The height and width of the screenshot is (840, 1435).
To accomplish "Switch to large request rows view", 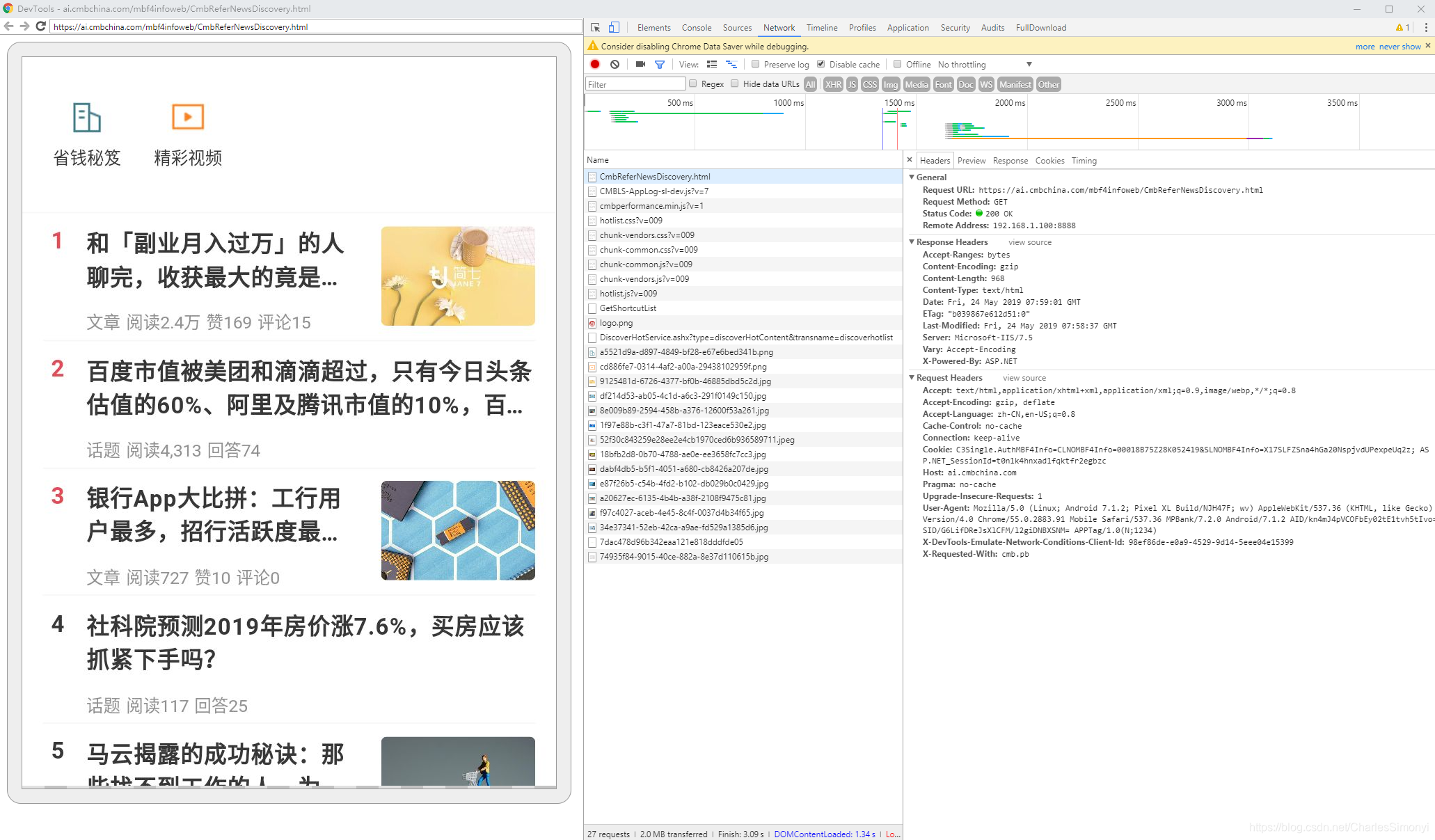I will pos(711,64).
